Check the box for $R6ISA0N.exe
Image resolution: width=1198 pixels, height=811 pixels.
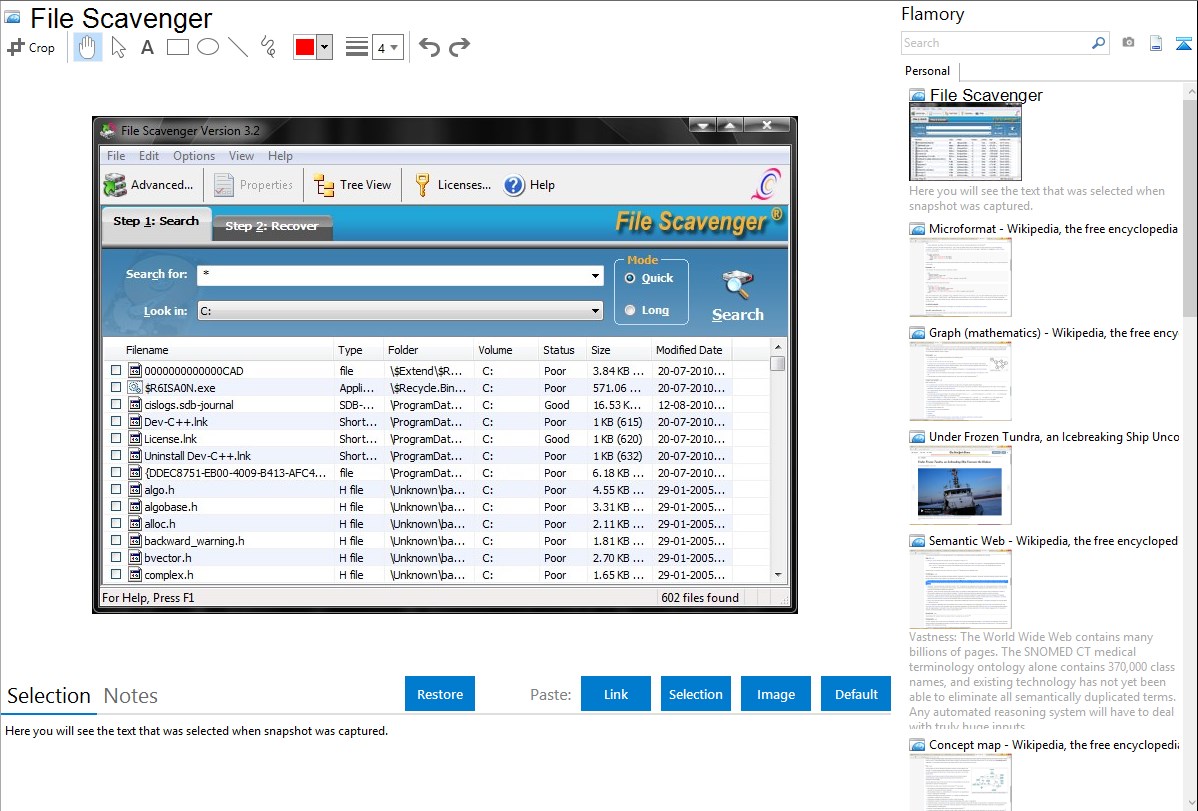[x=116, y=388]
